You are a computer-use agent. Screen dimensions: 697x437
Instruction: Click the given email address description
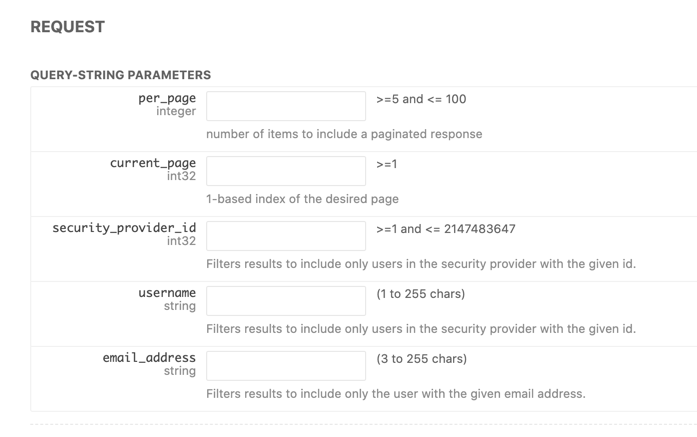396,394
